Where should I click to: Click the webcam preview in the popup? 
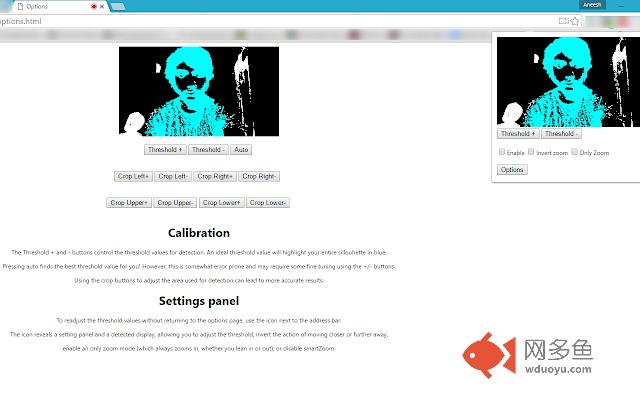[x=568, y=82]
